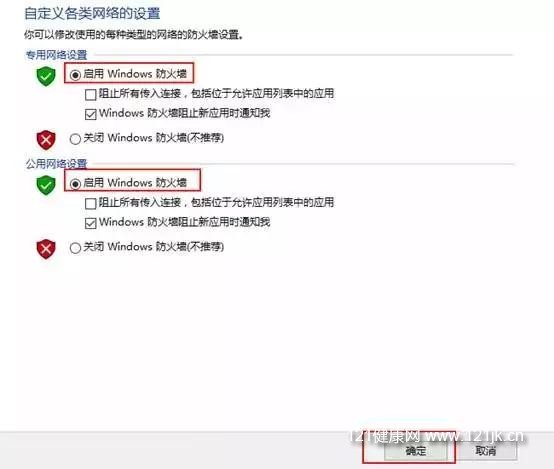554x469 pixels.
Task: Confirm settings with the 确定 button
Action: pos(416,451)
